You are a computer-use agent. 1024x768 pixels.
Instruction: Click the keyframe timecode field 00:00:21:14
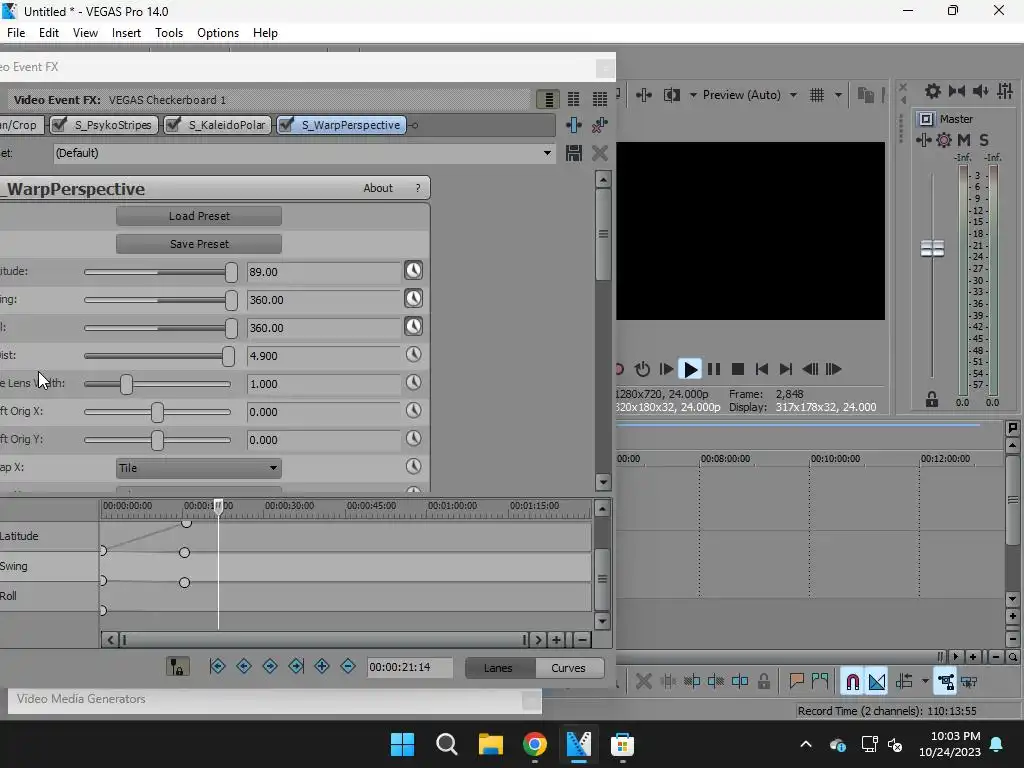click(x=409, y=667)
